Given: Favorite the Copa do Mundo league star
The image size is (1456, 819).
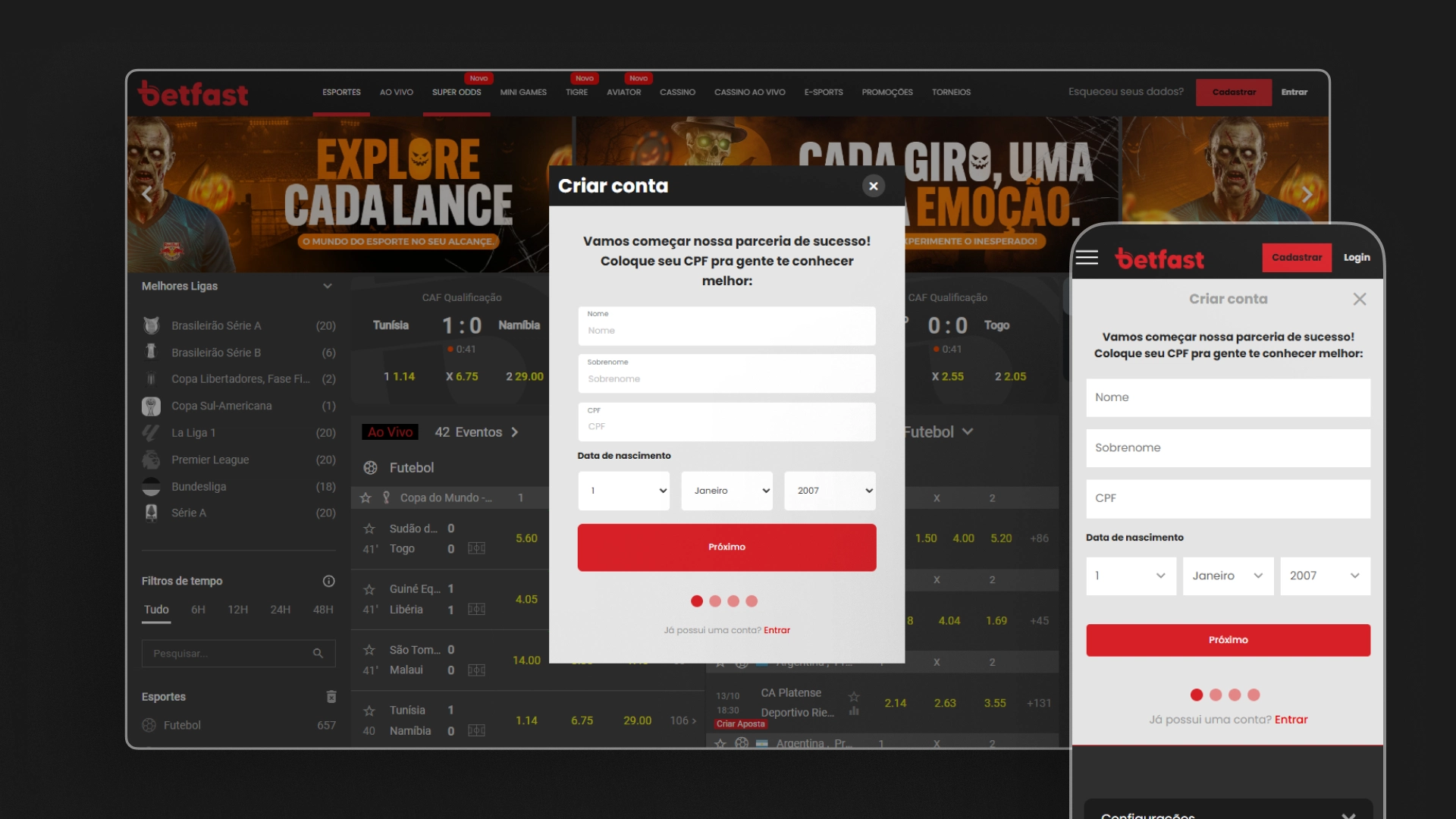Looking at the screenshot, I should (x=366, y=497).
